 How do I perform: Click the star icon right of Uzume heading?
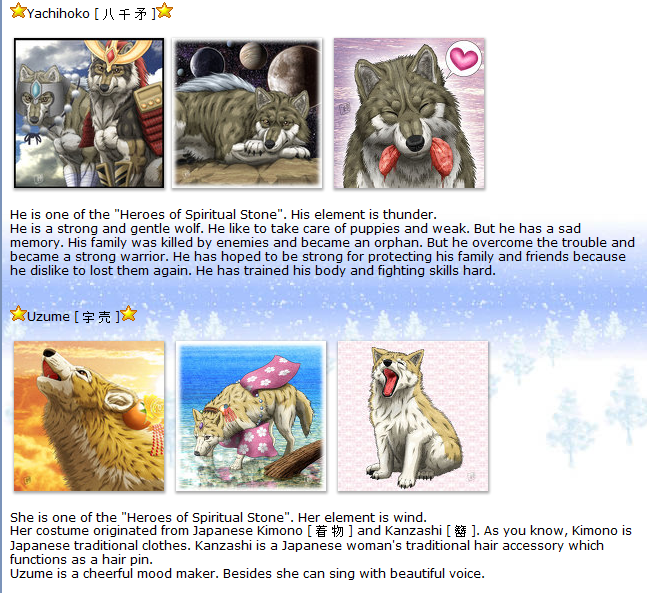click(129, 313)
